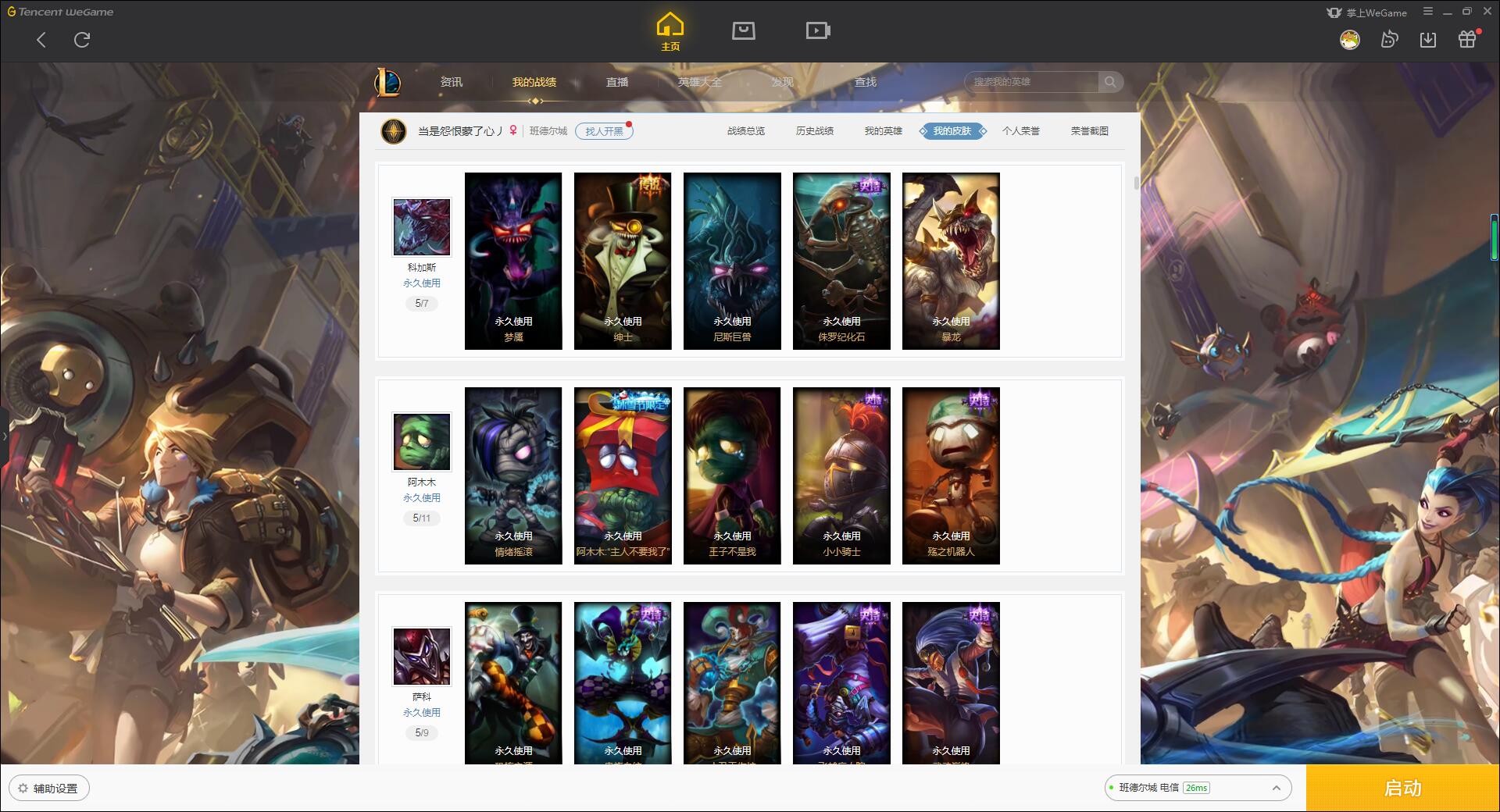This screenshot has height=812, width=1500.
Task: Open the 直播 tab
Action: click(617, 82)
